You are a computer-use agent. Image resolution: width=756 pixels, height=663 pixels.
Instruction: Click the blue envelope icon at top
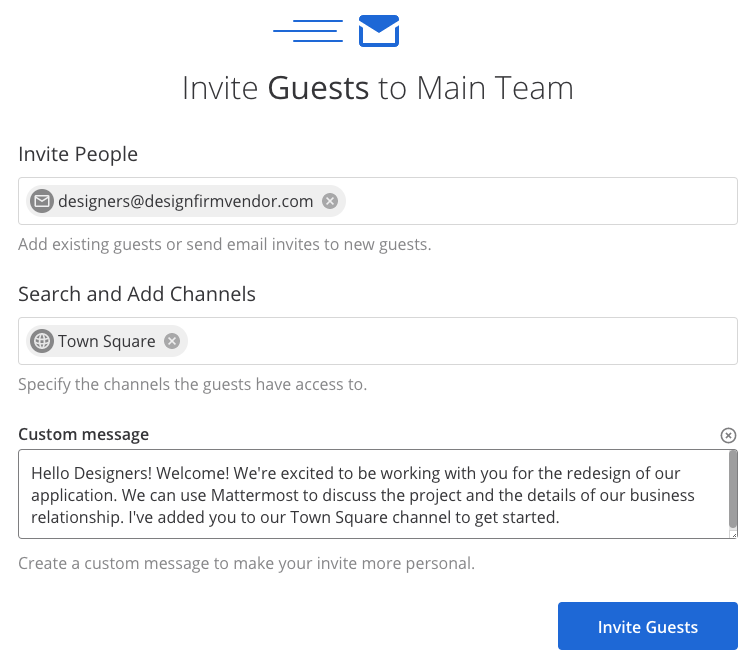coord(379,31)
